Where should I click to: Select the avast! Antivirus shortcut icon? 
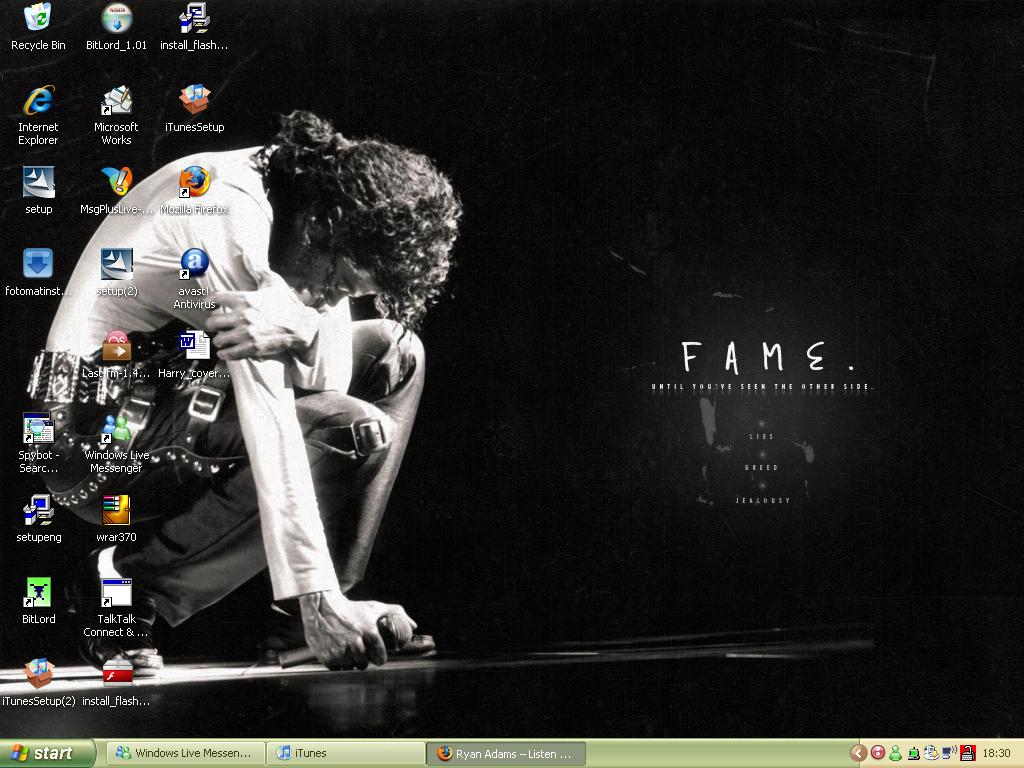tap(194, 266)
